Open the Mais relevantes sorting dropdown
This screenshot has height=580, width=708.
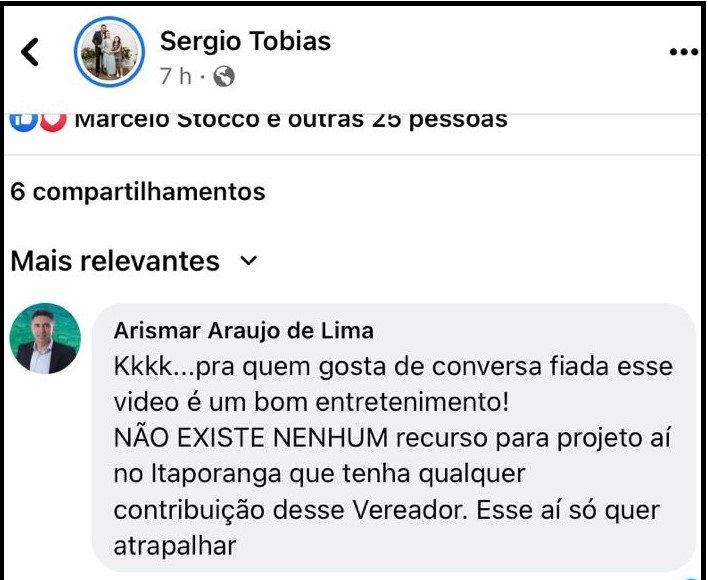[115, 262]
